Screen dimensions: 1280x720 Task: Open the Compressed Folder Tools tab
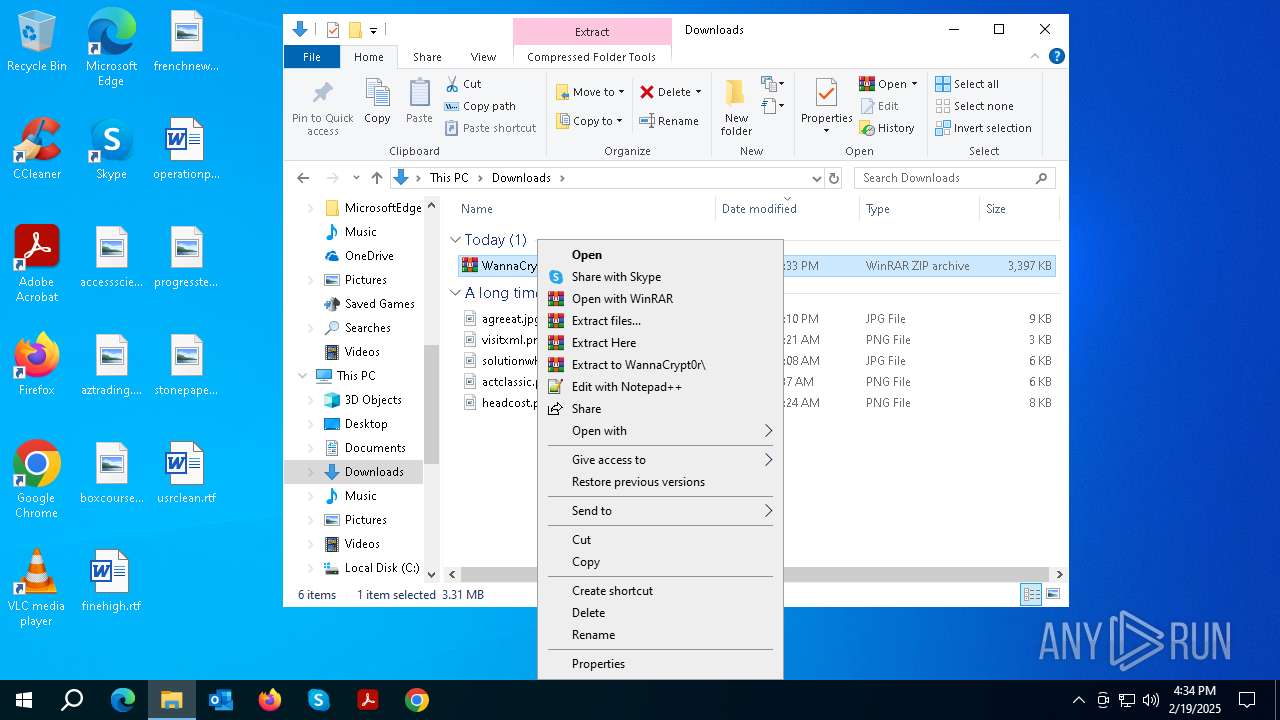(x=592, y=57)
